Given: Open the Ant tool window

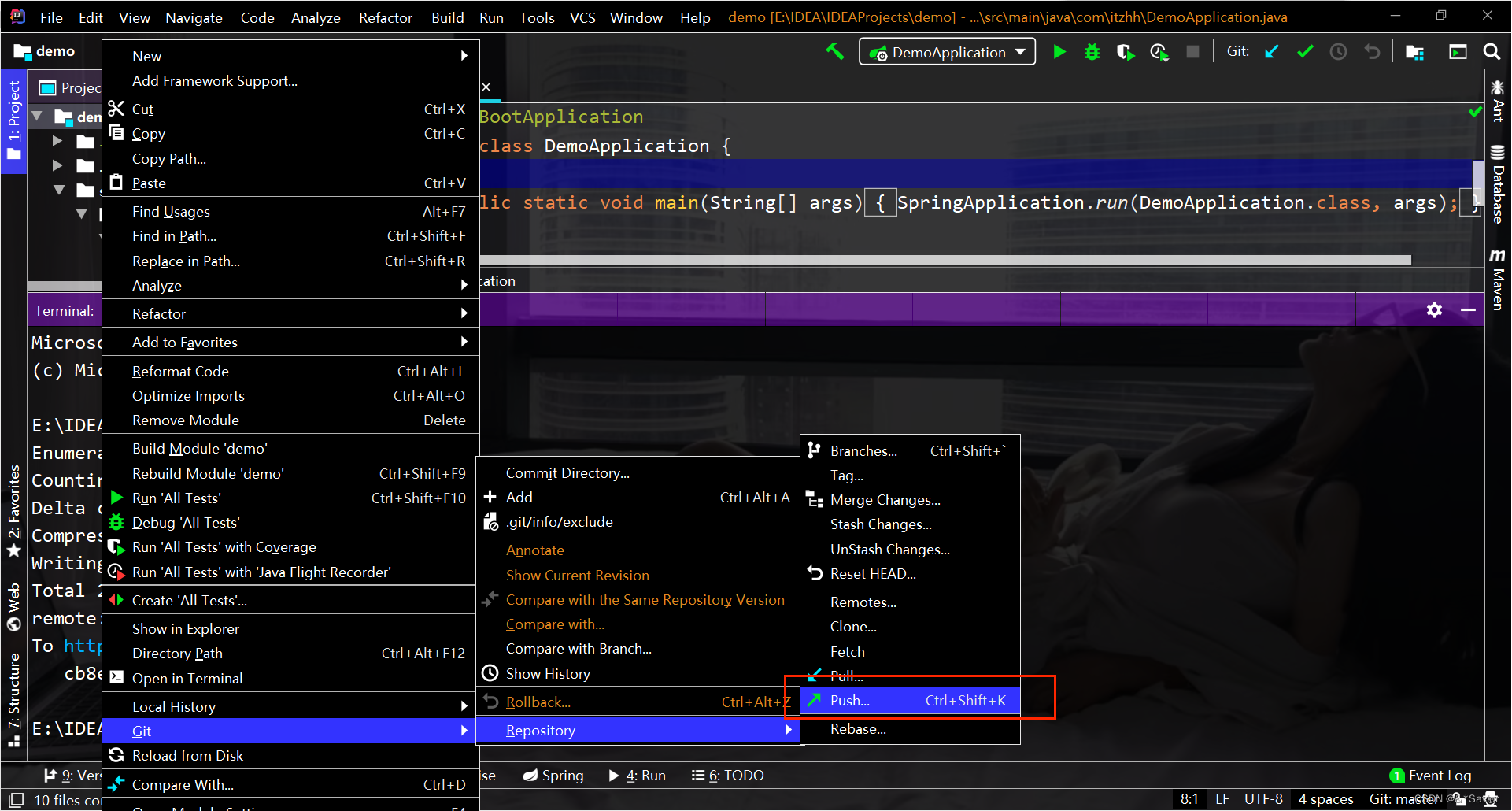Looking at the screenshot, I should click(x=1497, y=101).
